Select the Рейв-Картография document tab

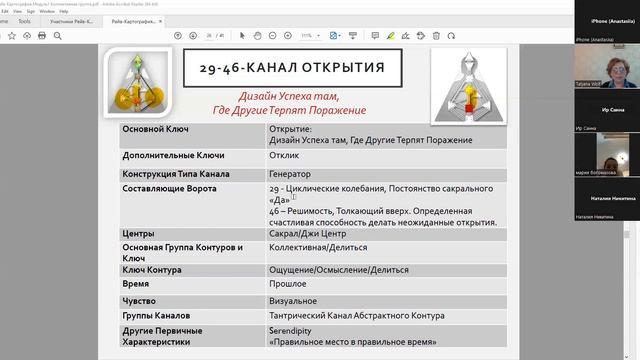coord(133,21)
